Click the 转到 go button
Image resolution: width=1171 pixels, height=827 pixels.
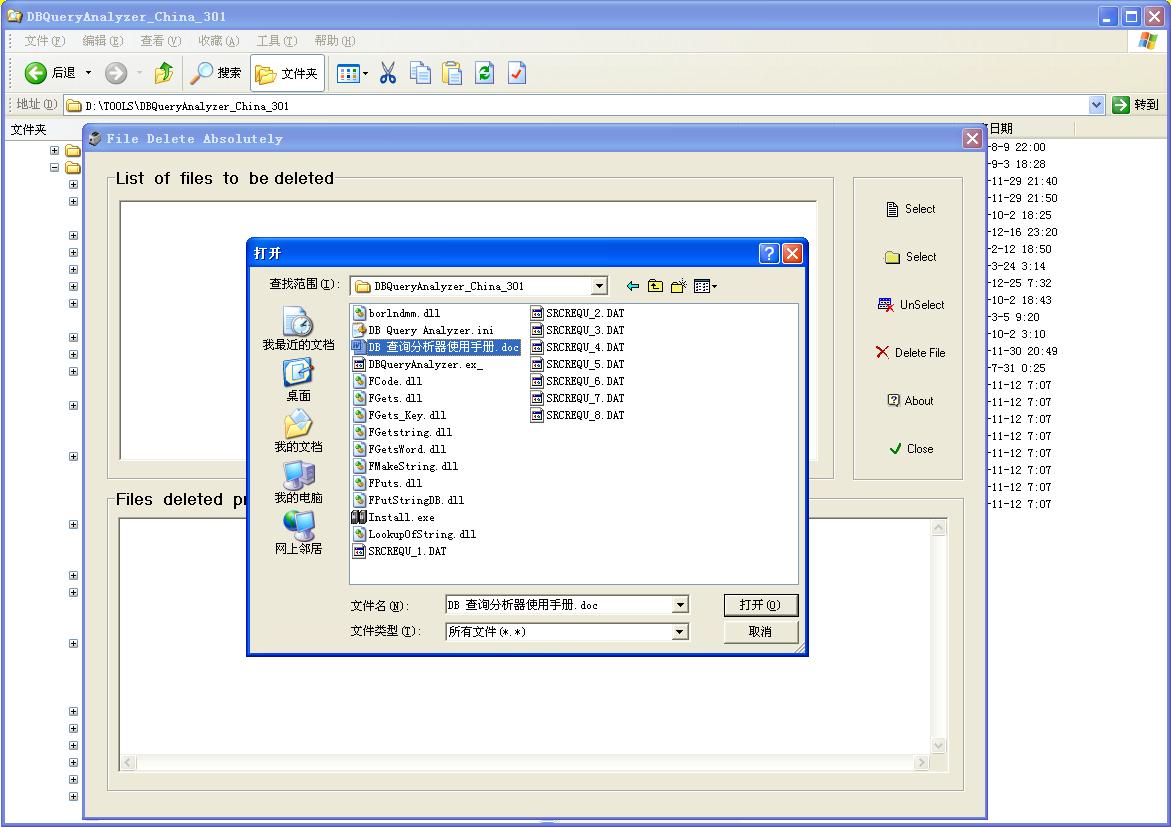(1135, 105)
